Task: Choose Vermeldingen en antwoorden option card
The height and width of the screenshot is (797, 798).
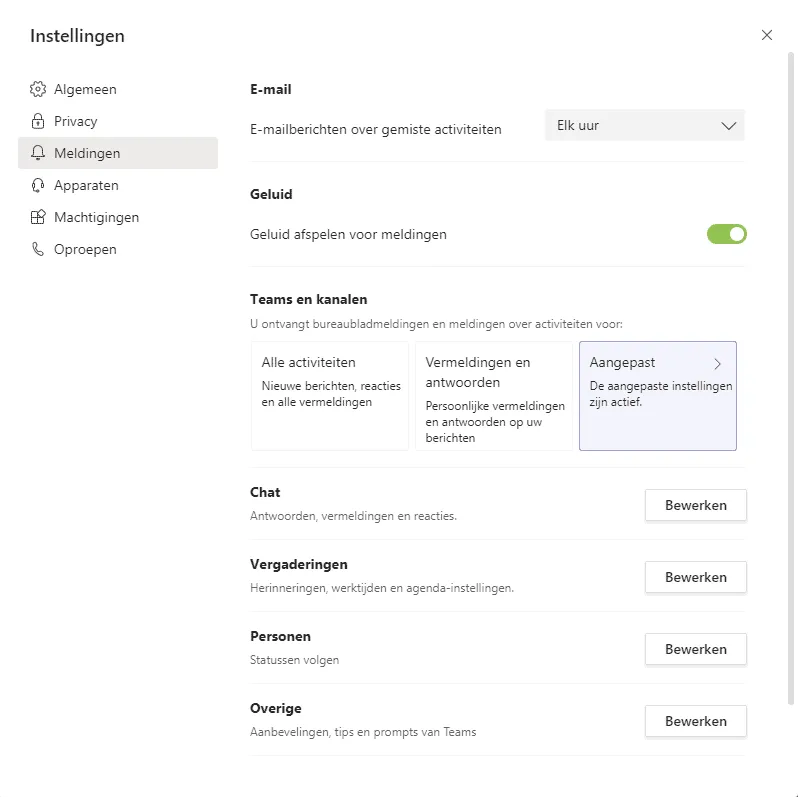Action: (x=494, y=396)
